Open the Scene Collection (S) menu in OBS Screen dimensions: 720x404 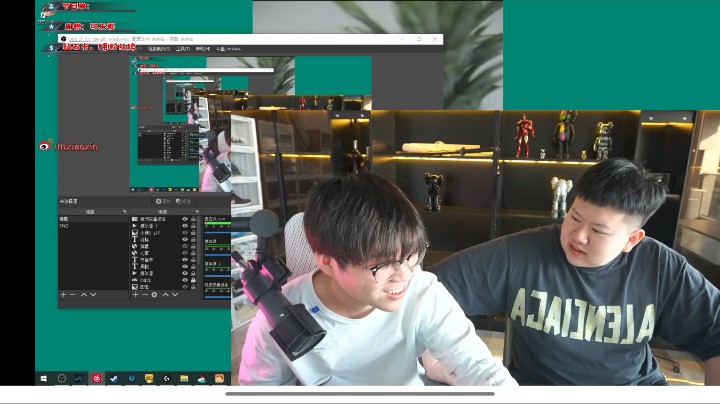click(159, 49)
